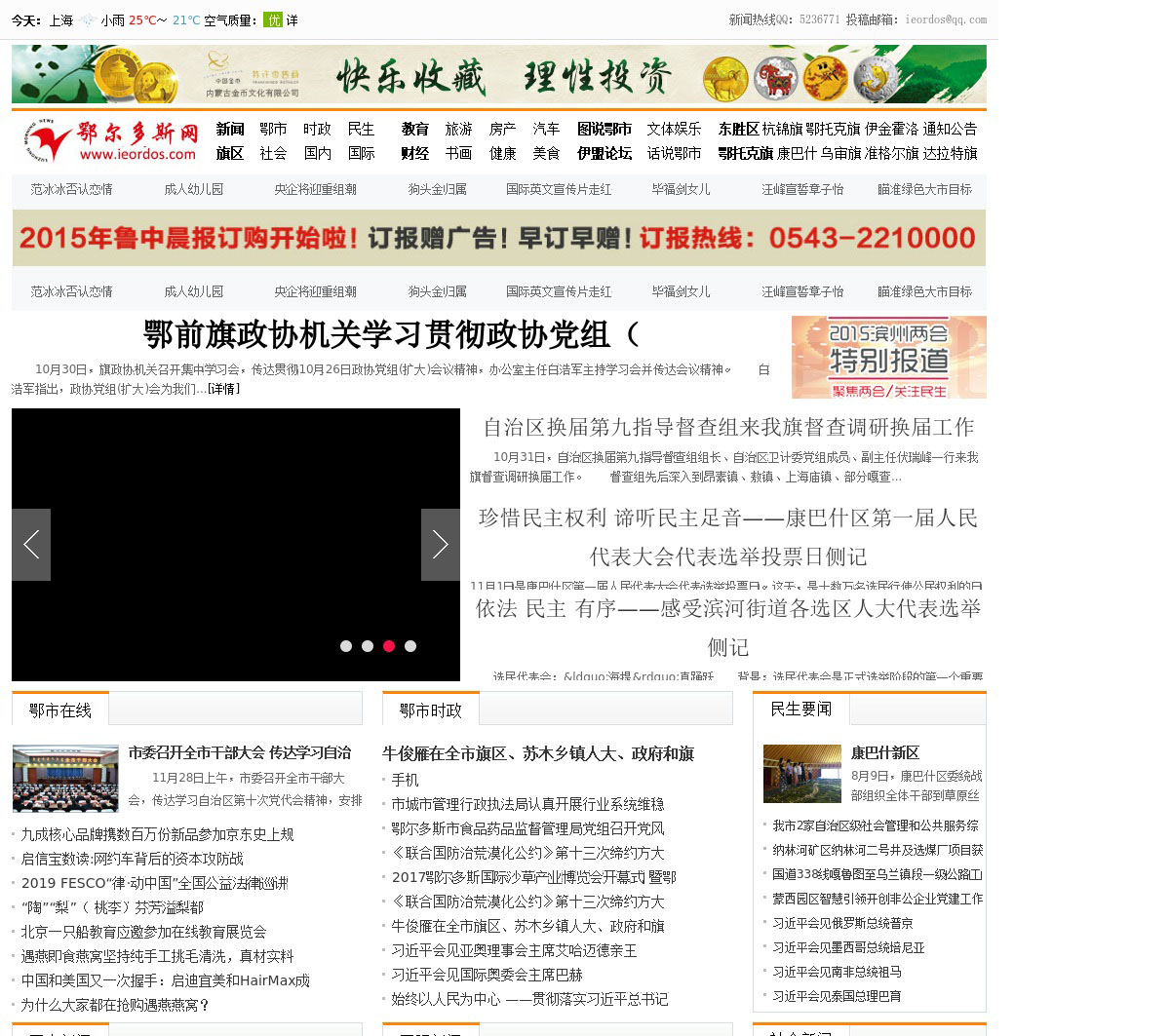Open 伊盟论坛 forum link
The image size is (1170, 1036).
[x=604, y=153]
